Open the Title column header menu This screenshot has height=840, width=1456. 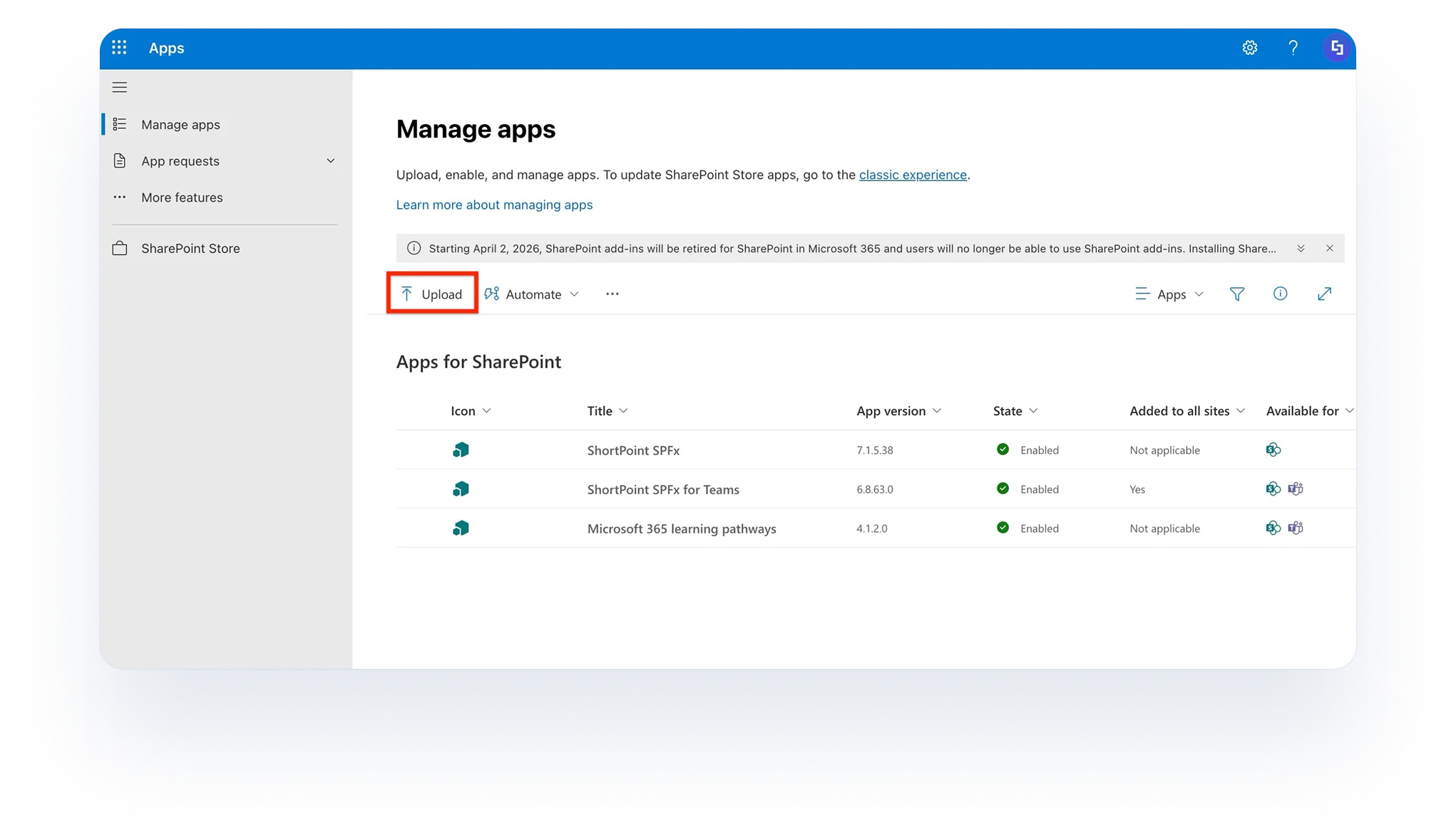tap(607, 411)
